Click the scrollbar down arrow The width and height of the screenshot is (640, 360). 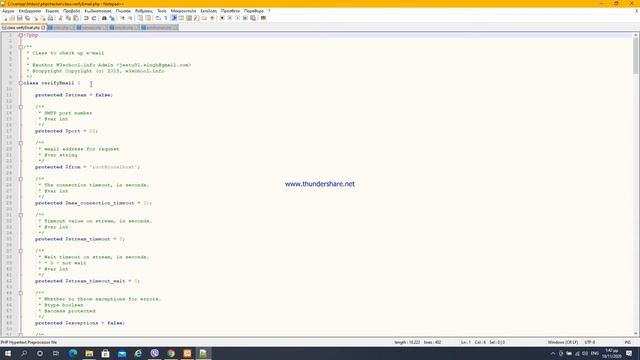[636, 334]
